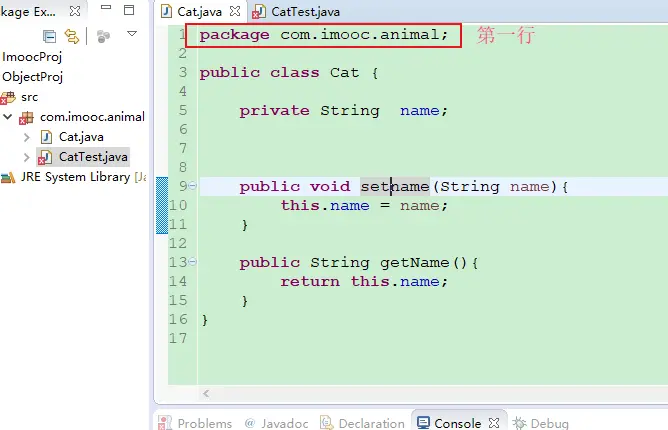Image resolution: width=668 pixels, height=430 pixels.
Task: Click the Console monitor icon
Action: tap(423, 423)
